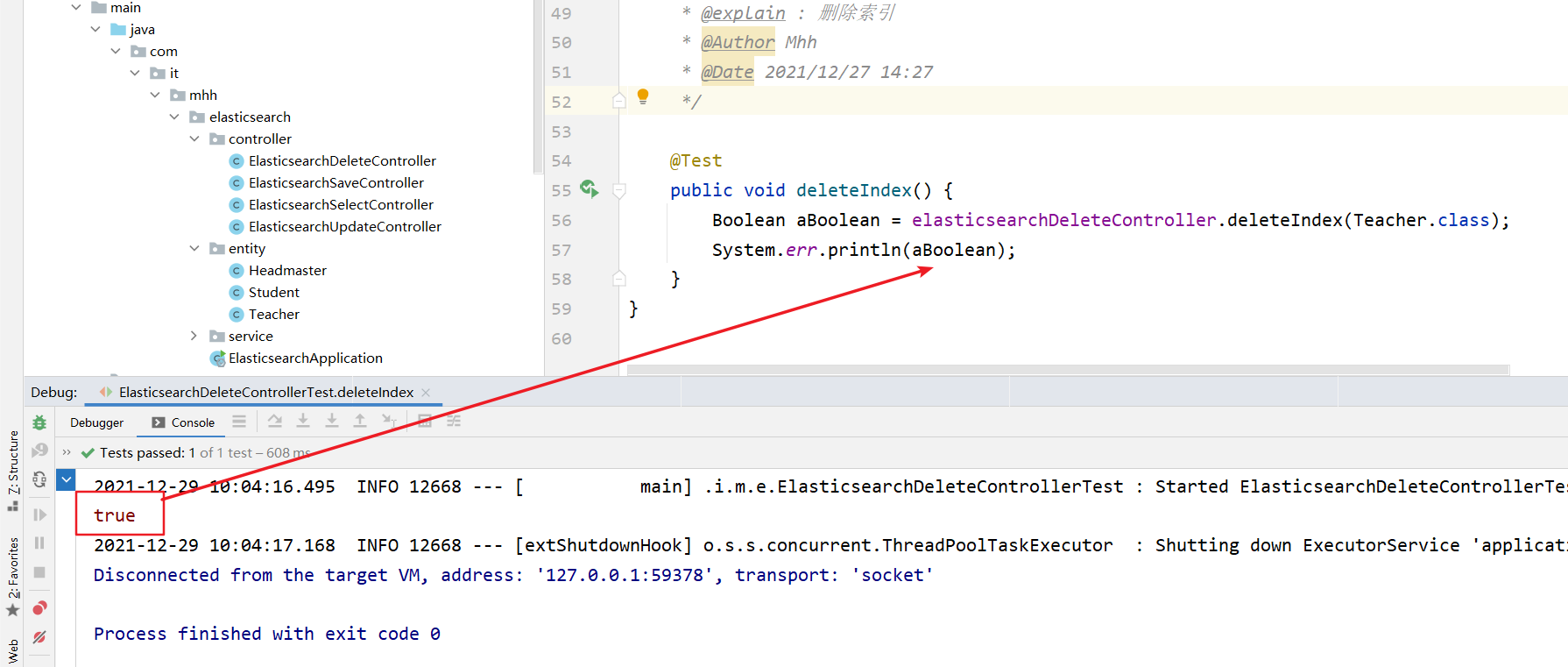1568x667 pixels.
Task: Toggle the Mute Breakpoints icon
Action: 39,637
